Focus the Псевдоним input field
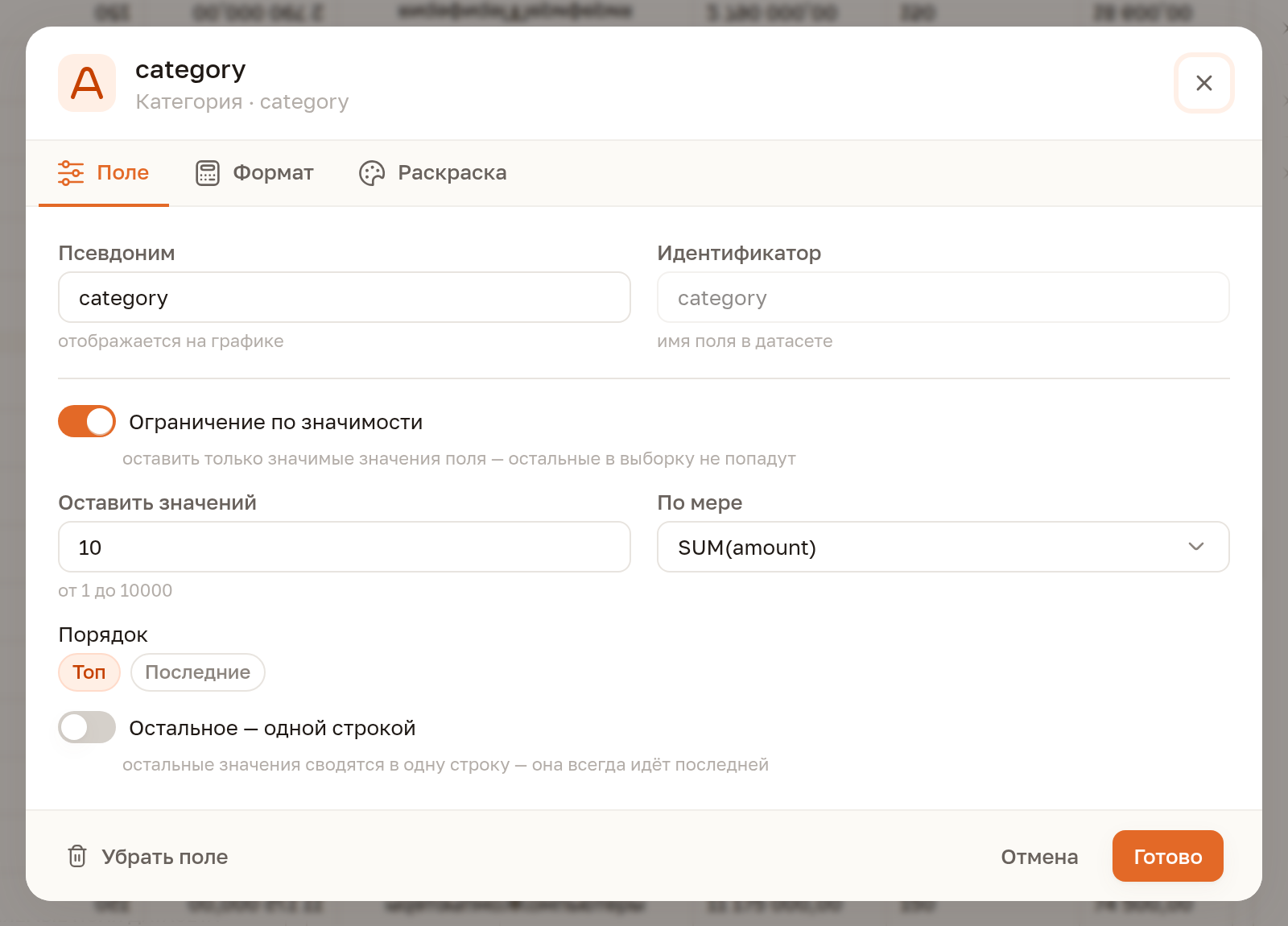 click(345, 297)
